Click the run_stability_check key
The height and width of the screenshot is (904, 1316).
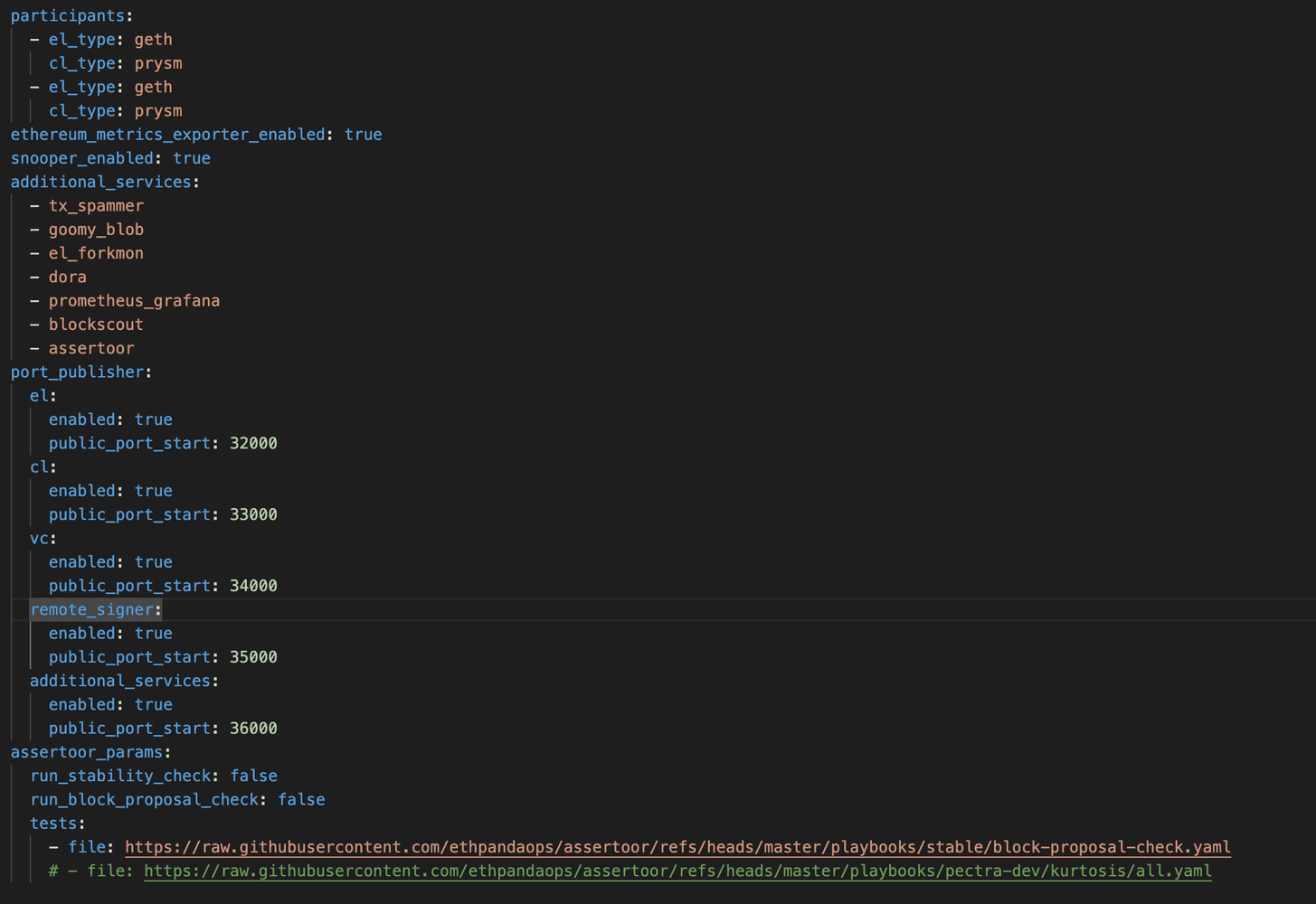120,776
